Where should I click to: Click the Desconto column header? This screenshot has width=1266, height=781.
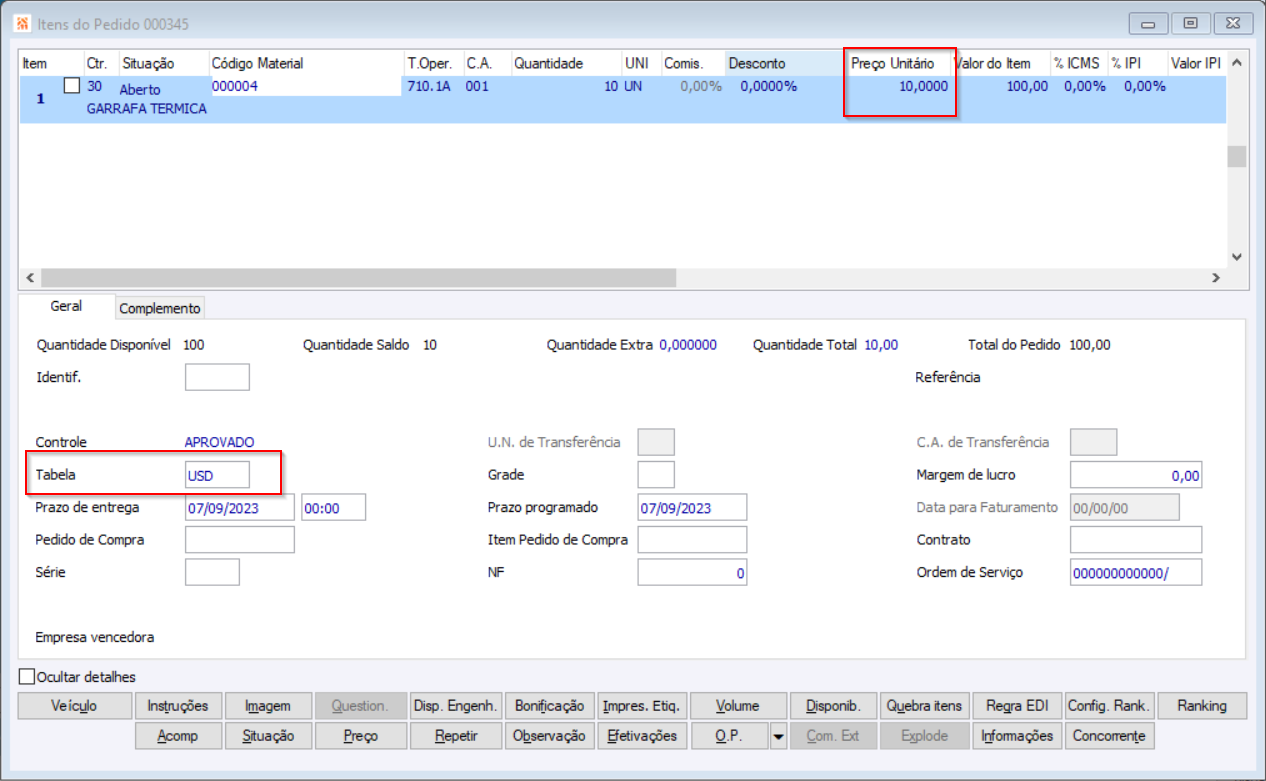click(785, 63)
